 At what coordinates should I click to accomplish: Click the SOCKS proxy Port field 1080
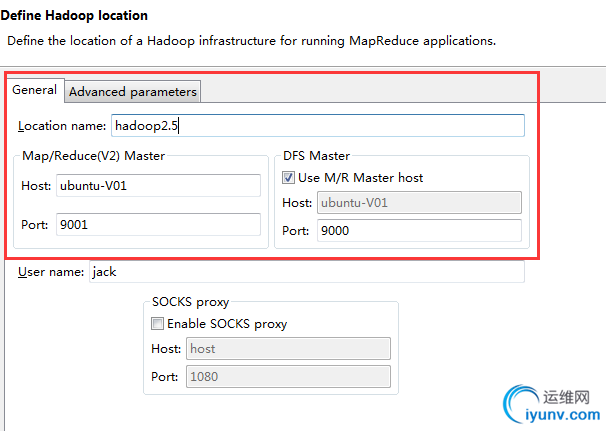pyautogui.click(x=288, y=376)
